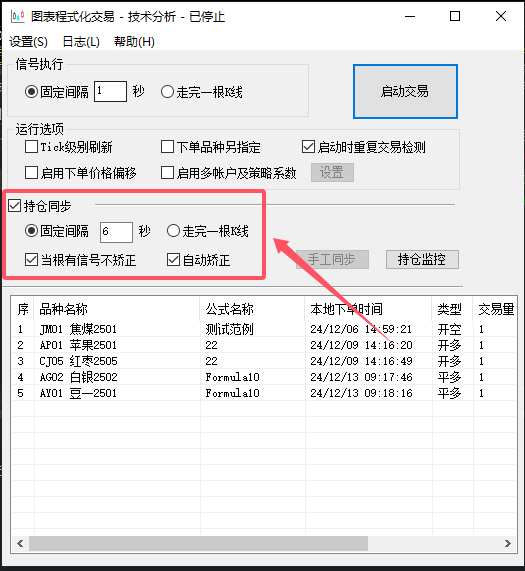Image resolution: width=525 pixels, height=571 pixels.
Task: Open the 帮助(H) menu
Action: pyautogui.click(x=134, y=42)
